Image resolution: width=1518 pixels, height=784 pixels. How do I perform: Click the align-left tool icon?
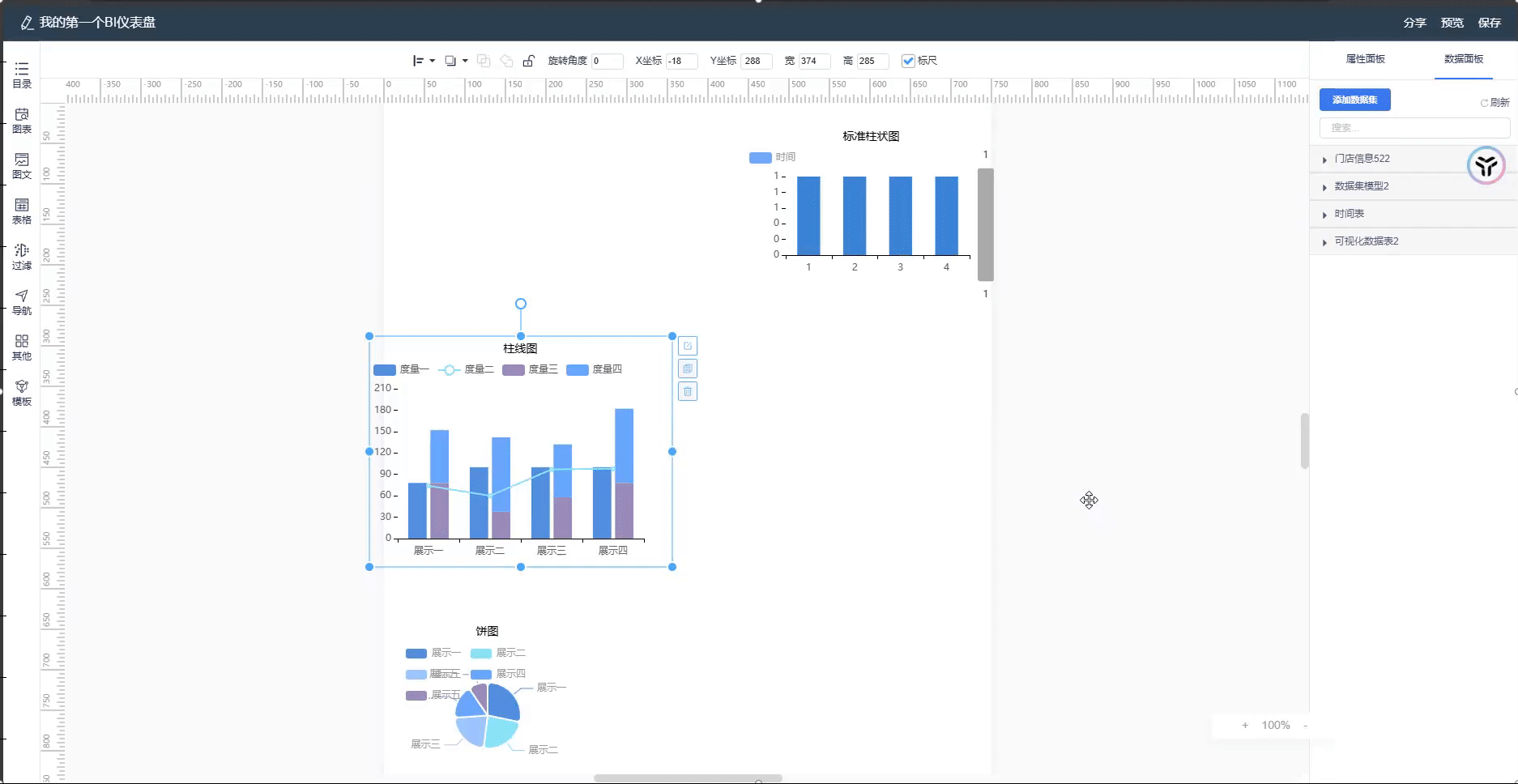click(418, 61)
